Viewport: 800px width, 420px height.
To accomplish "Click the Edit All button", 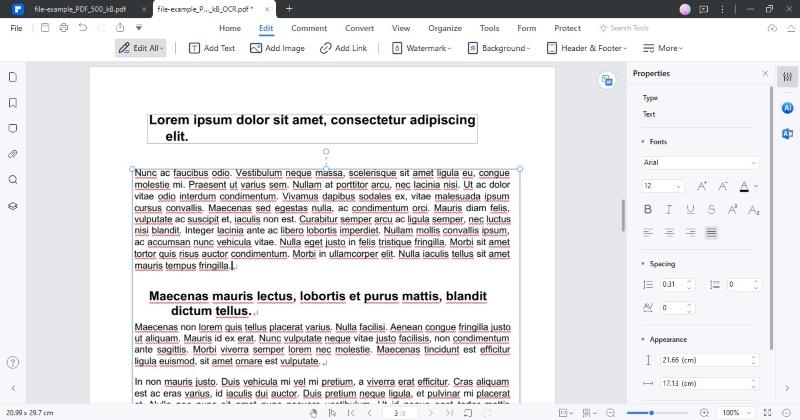I will click(x=141, y=48).
